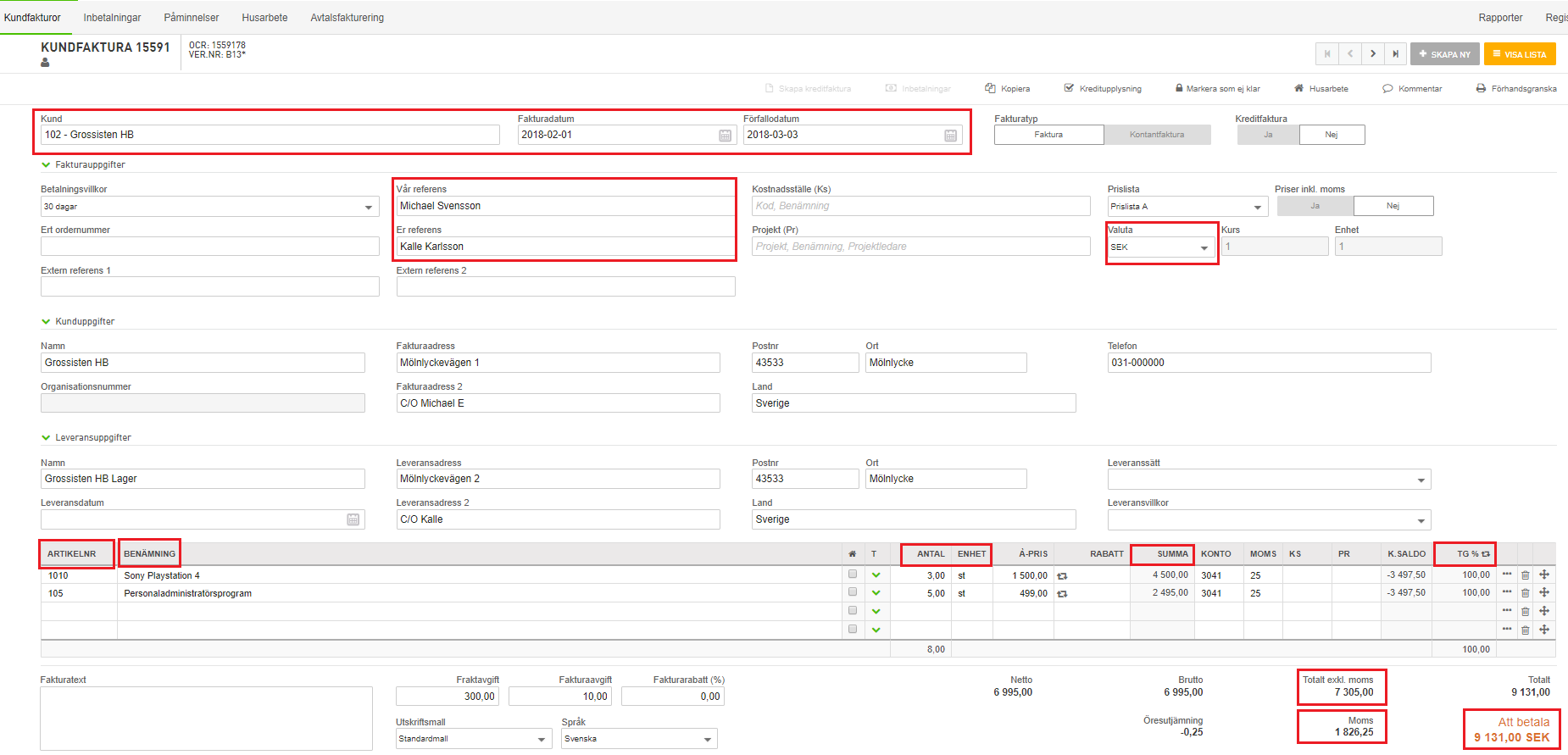Click recalculate icon beside 1 500,00 price

(x=1062, y=576)
